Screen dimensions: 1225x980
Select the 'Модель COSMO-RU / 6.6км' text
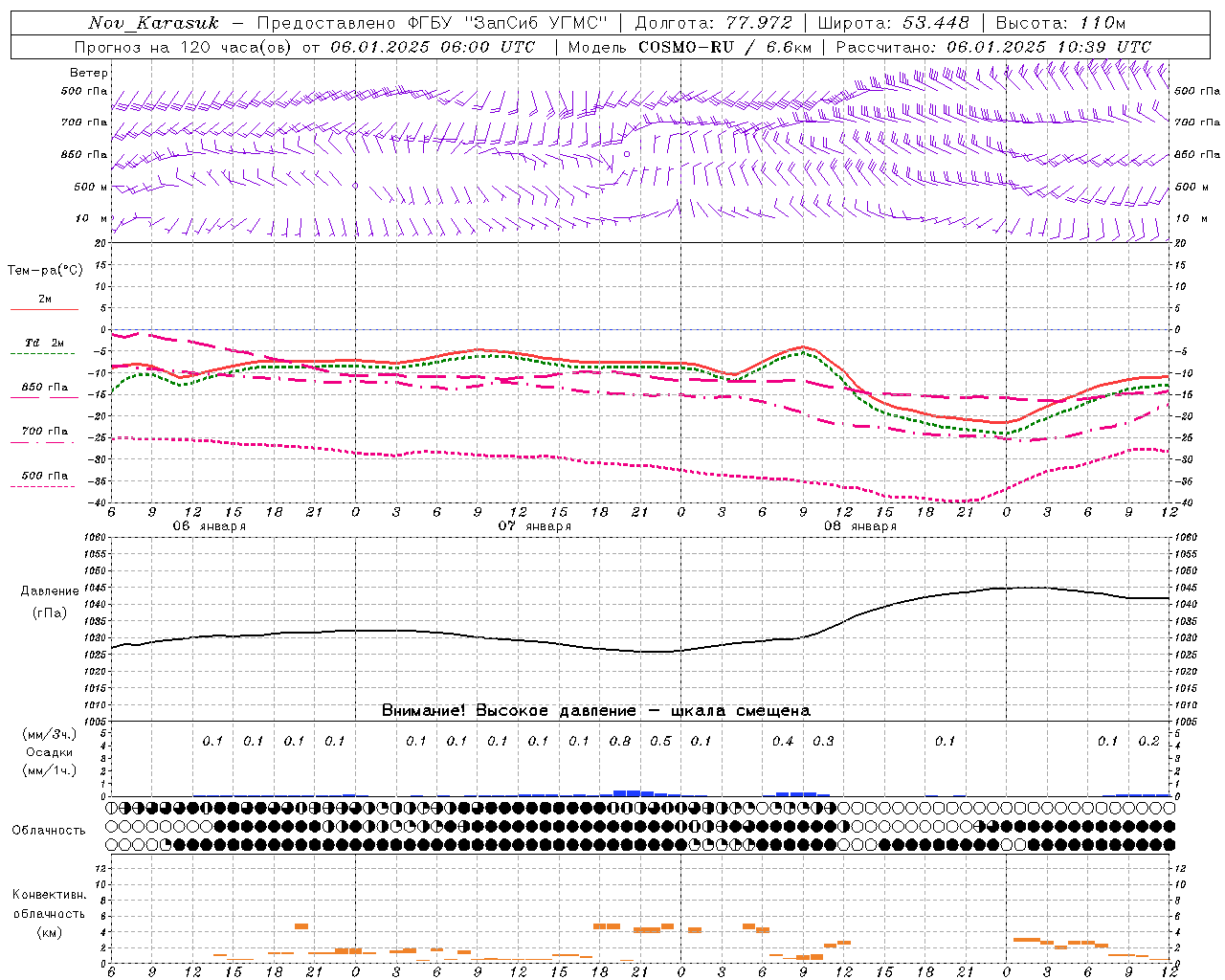coord(690,47)
